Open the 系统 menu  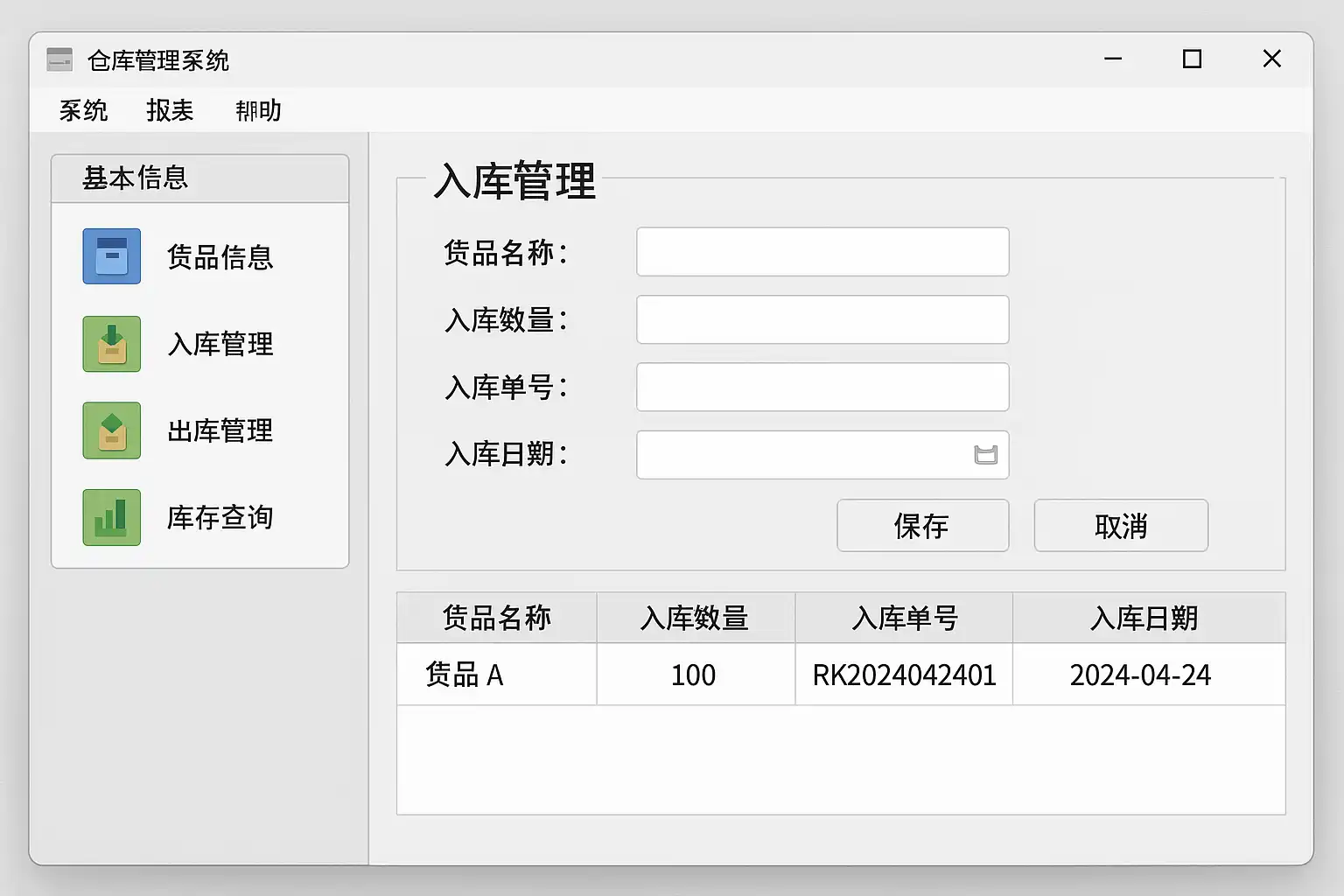83,110
